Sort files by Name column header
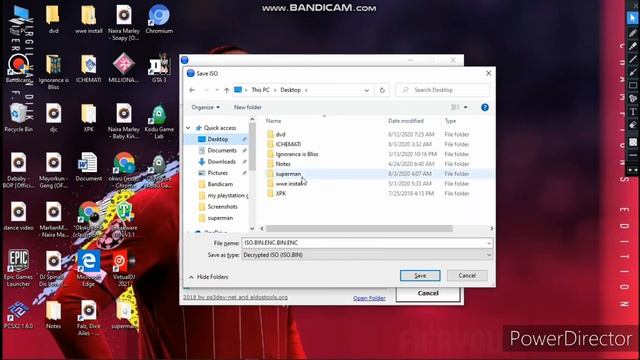Viewport: 640px width, 360px height. pos(273,121)
